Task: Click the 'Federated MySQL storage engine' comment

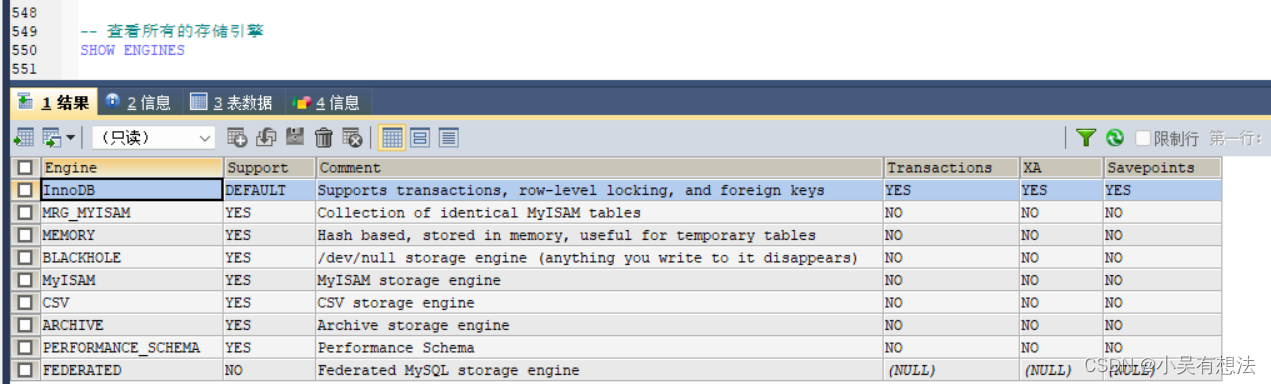Action: click(x=600, y=370)
